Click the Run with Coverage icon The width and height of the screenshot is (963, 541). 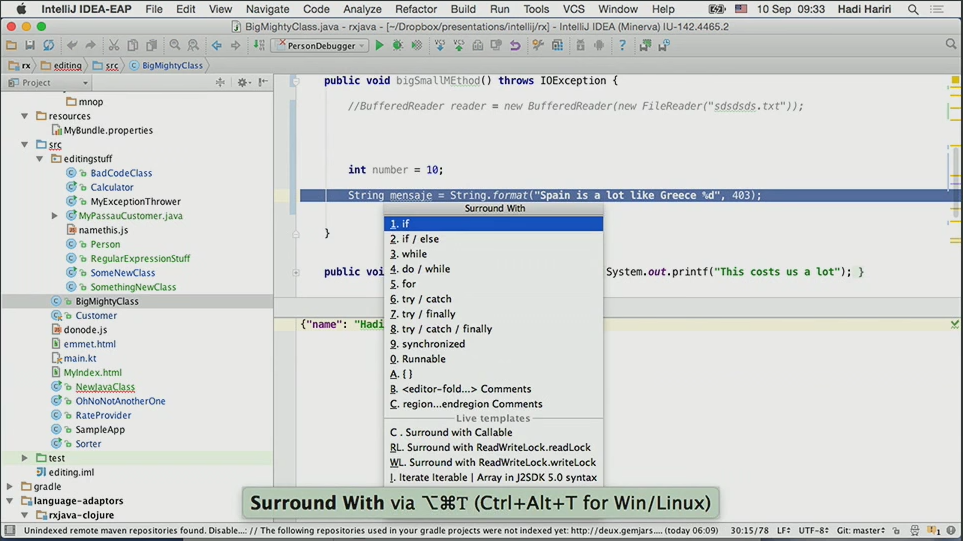[x=416, y=45]
